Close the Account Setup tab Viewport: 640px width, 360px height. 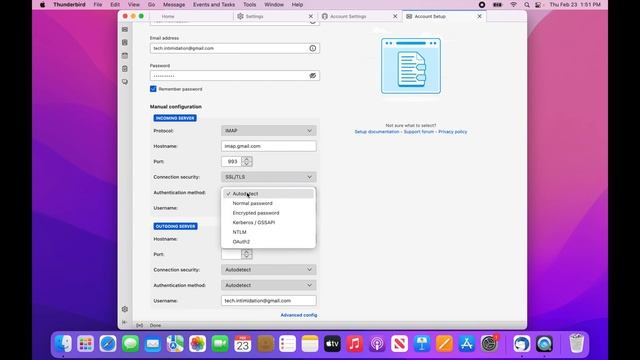[480, 16]
